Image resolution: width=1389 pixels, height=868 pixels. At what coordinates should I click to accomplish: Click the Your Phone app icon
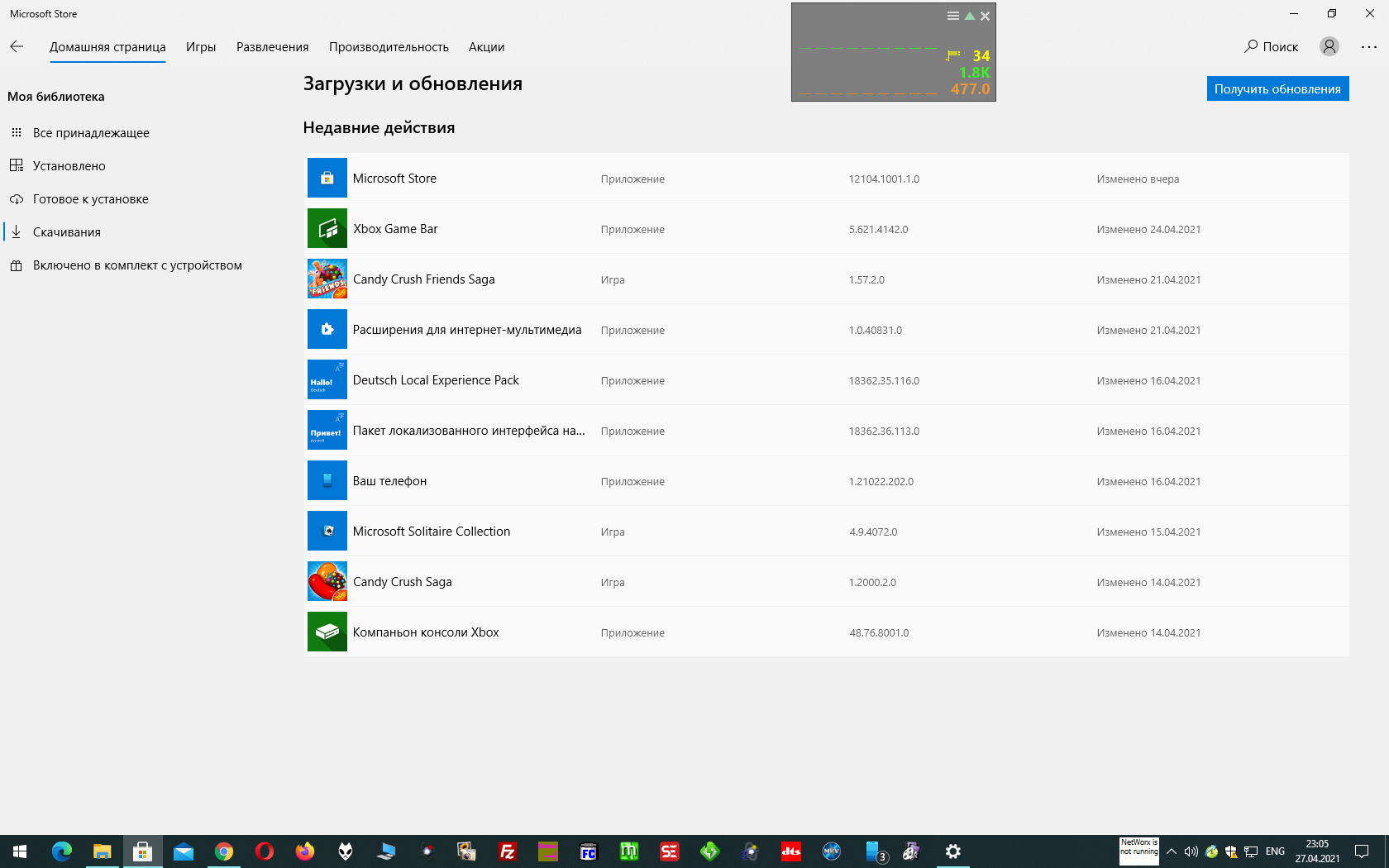tap(327, 480)
